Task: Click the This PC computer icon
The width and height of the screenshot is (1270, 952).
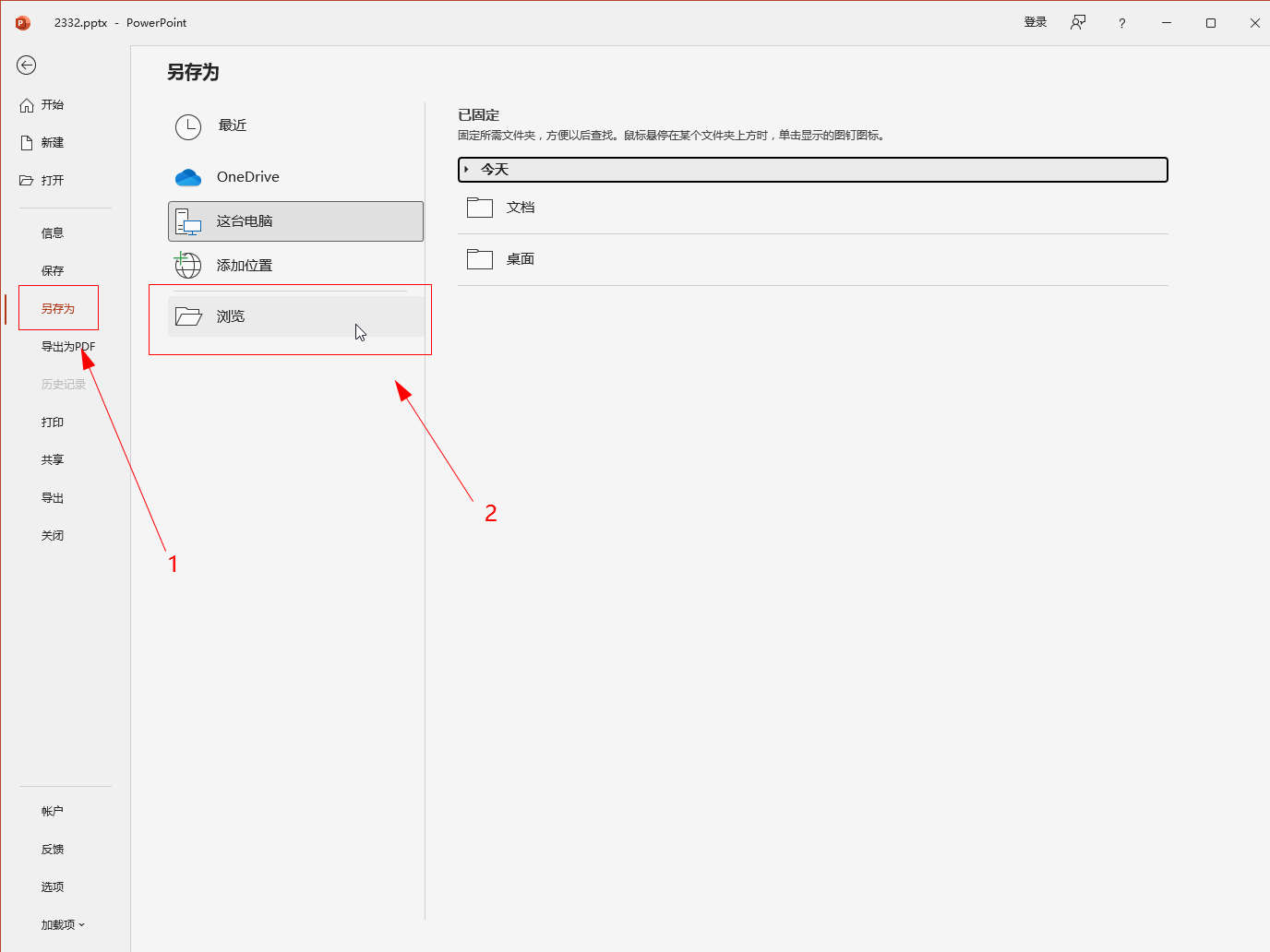Action: pos(188,221)
